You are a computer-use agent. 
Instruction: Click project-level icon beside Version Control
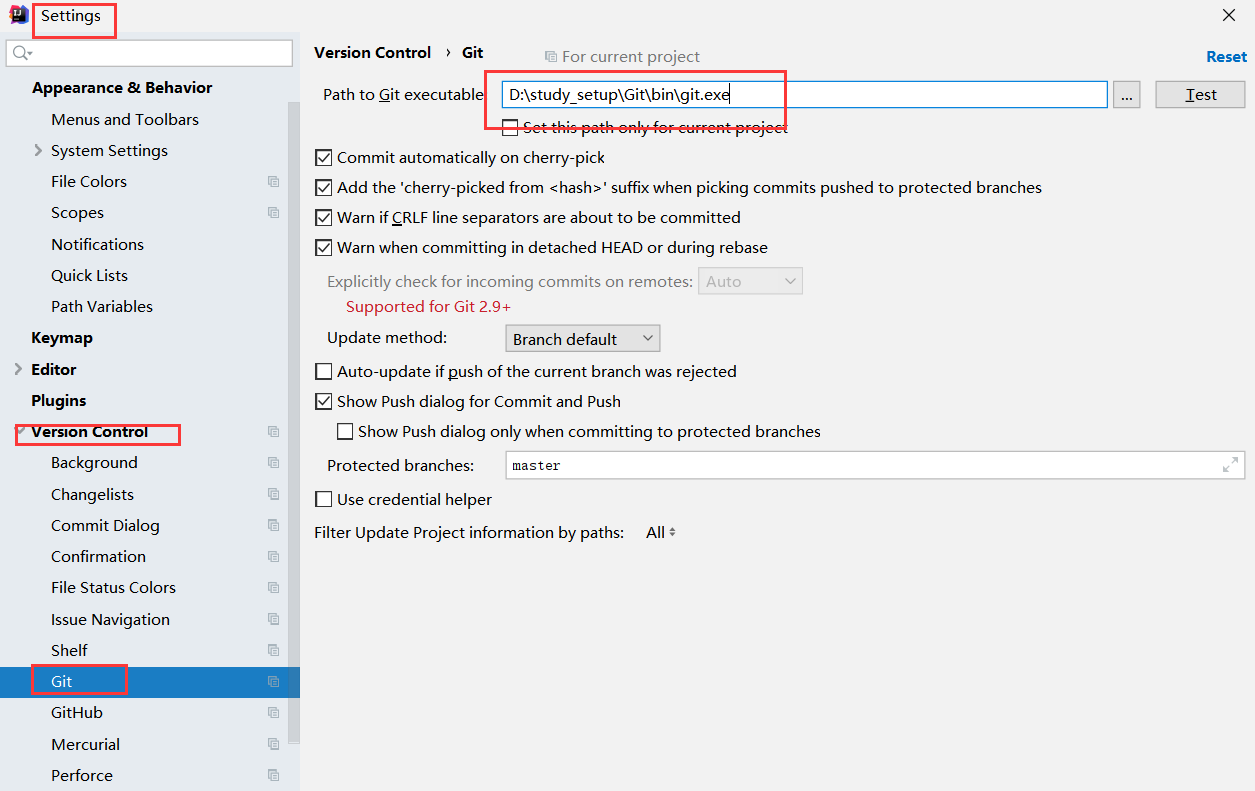(273, 432)
